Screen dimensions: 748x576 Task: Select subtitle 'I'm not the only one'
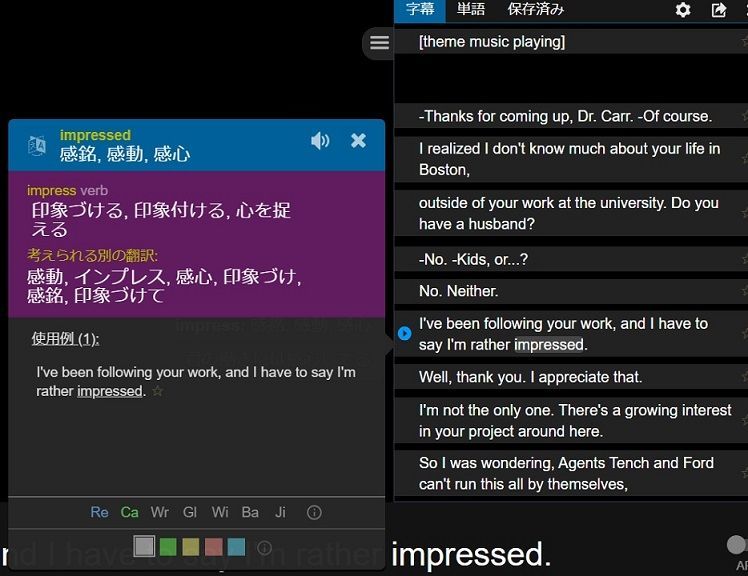(x=571, y=420)
